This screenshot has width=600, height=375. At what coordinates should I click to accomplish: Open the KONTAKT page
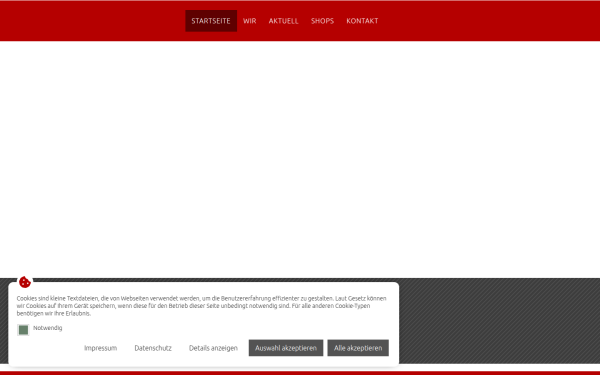pyautogui.click(x=362, y=21)
